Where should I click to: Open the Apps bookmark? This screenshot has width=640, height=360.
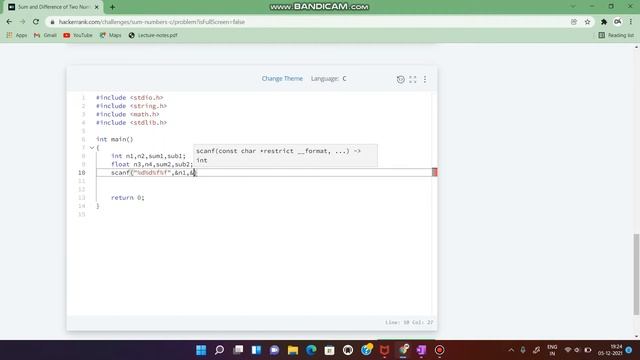coord(17,36)
